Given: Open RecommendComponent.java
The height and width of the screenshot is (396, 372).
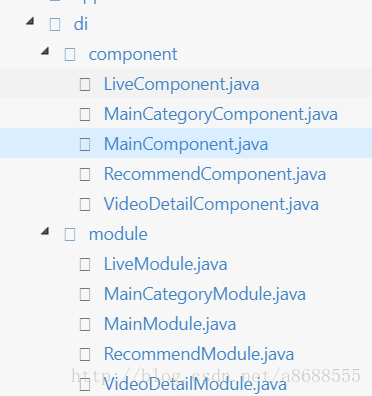Looking at the screenshot, I should point(215,174).
